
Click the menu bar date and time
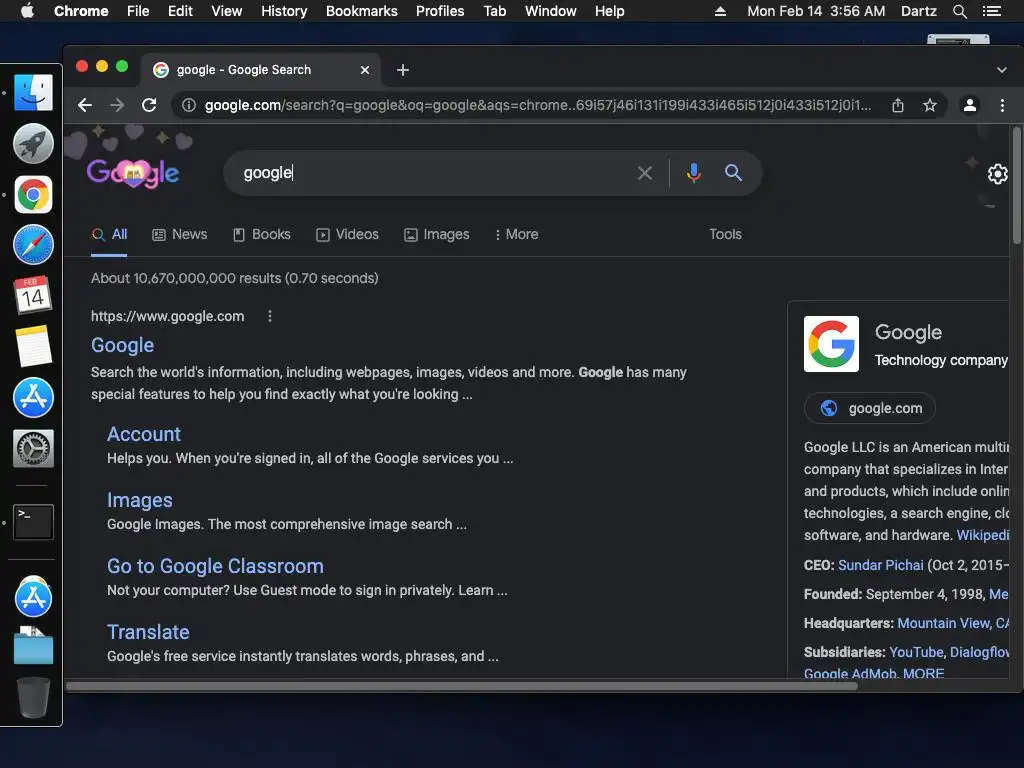[x=816, y=11]
